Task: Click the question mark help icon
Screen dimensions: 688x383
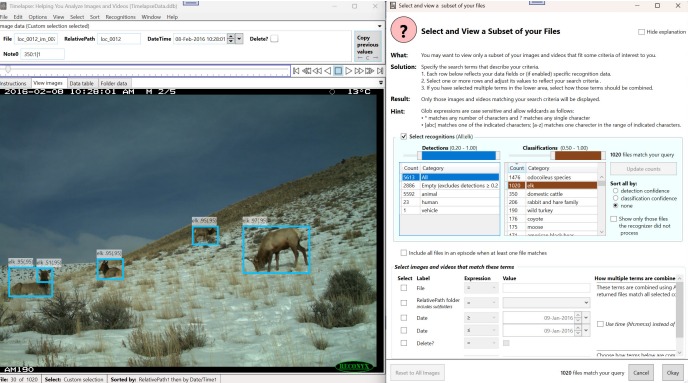Action: pyautogui.click(x=403, y=30)
